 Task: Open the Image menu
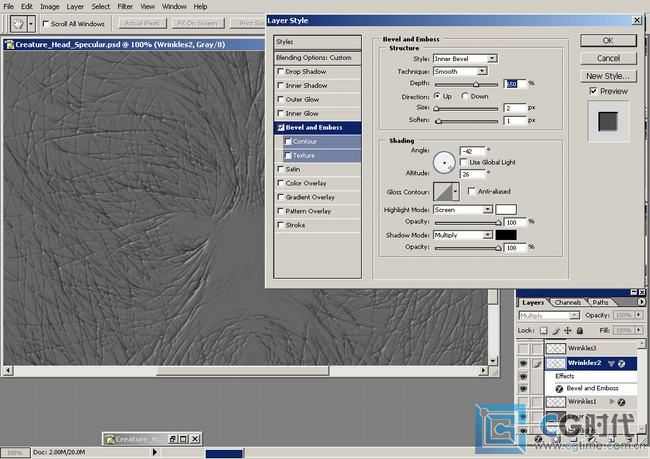pyautogui.click(x=50, y=6)
